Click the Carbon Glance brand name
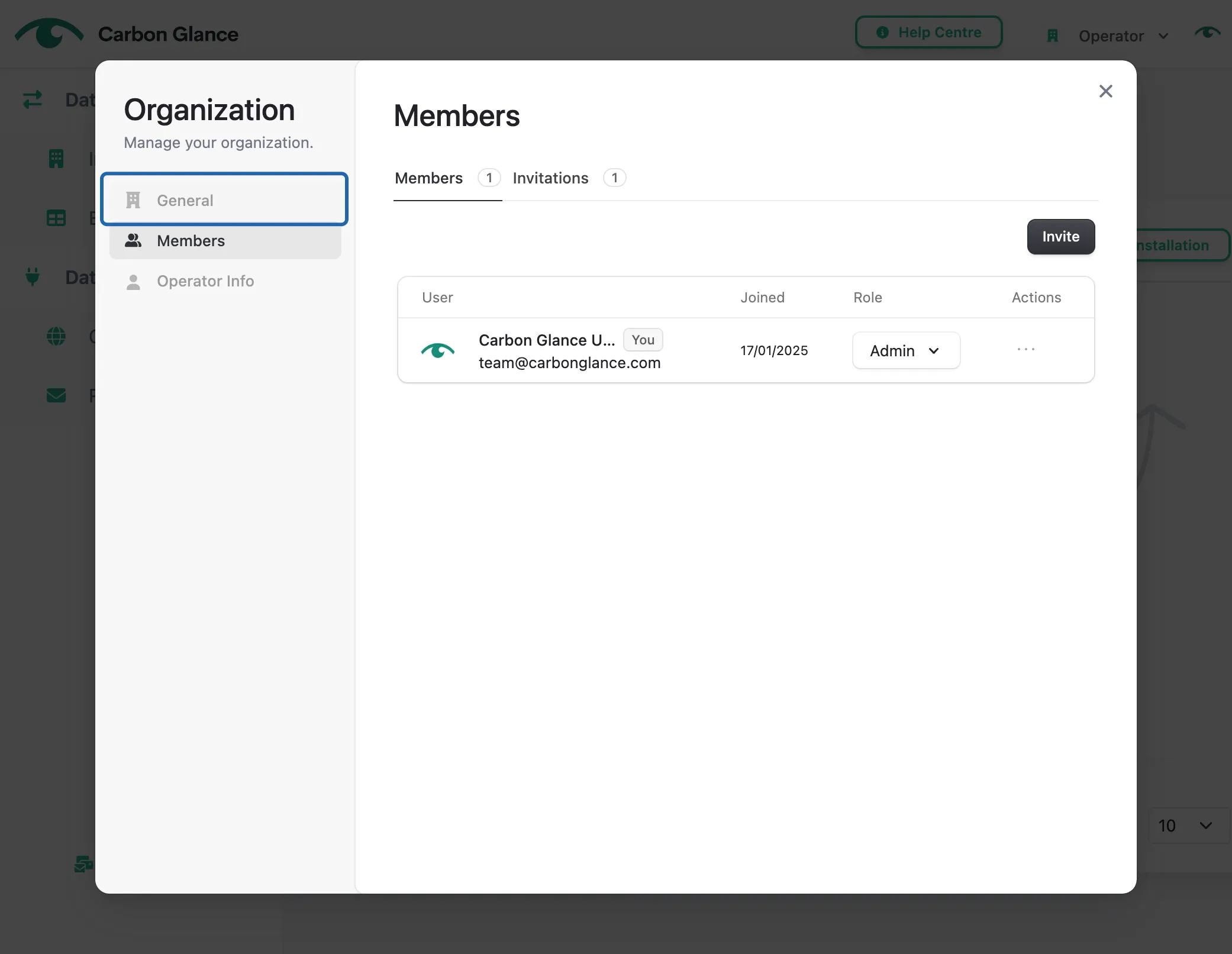Image resolution: width=1232 pixels, height=954 pixels. pyautogui.click(x=168, y=34)
